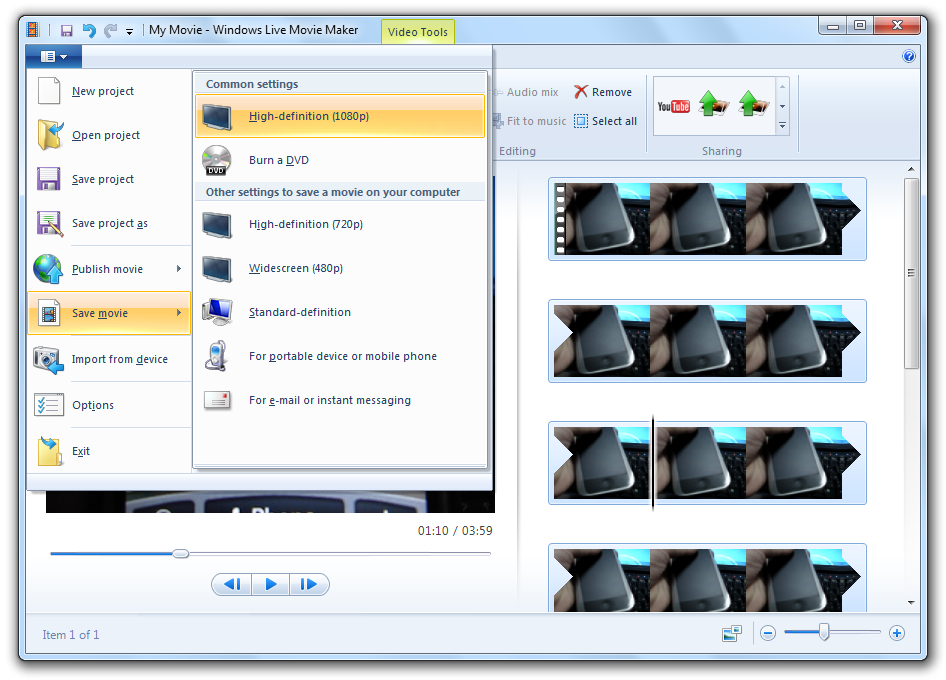Screen dimensions: 946x680
Task: Select the third clip row with playhead
Action: click(x=707, y=463)
